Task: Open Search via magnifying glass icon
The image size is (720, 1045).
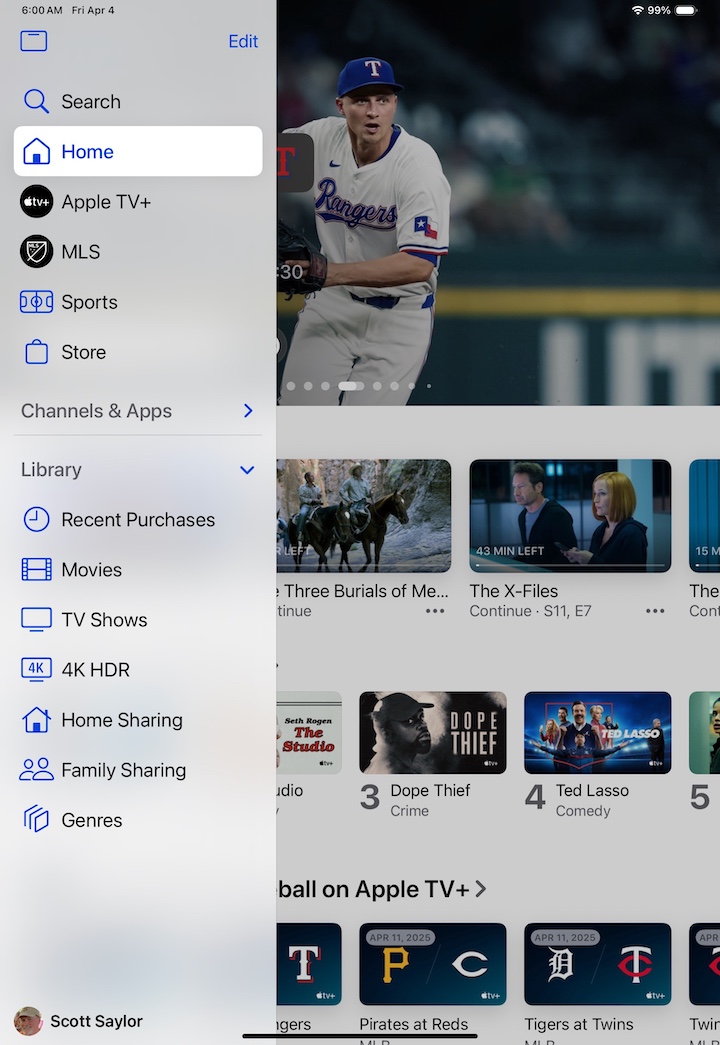Action: click(x=36, y=101)
